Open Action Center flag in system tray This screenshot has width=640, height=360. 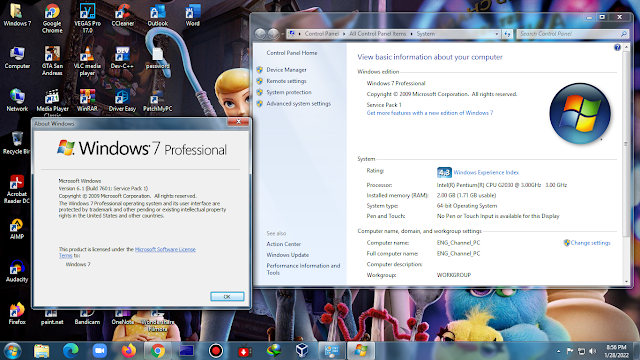570,351
